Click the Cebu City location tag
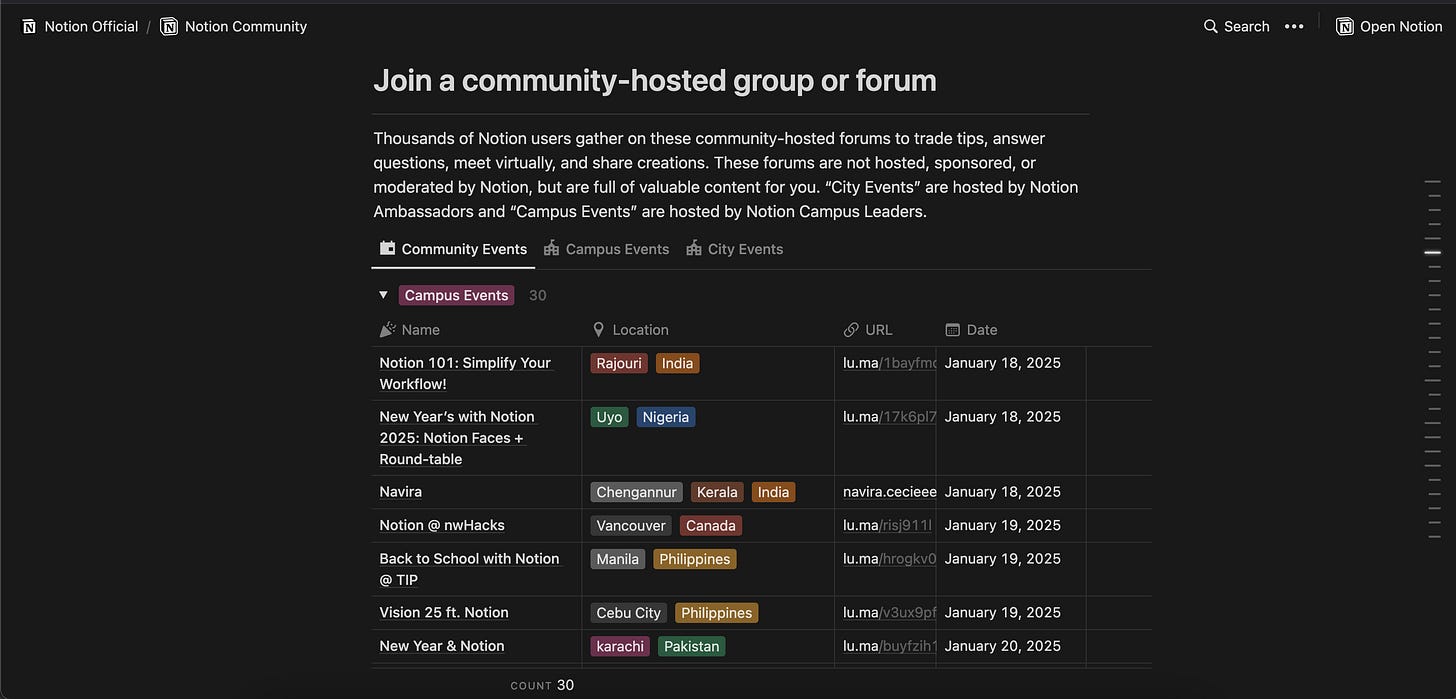 click(x=629, y=612)
